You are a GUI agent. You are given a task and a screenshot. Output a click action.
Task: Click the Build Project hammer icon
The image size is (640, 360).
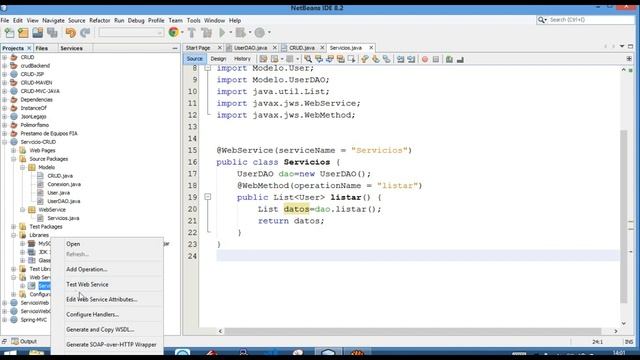[192, 33]
